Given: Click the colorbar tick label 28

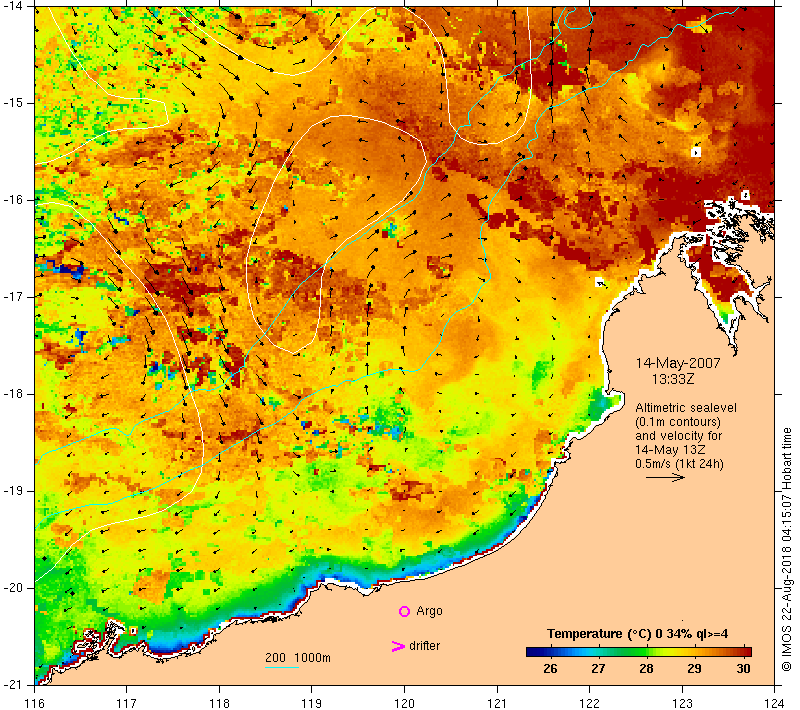Looking at the screenshot, I should [646, 669].
